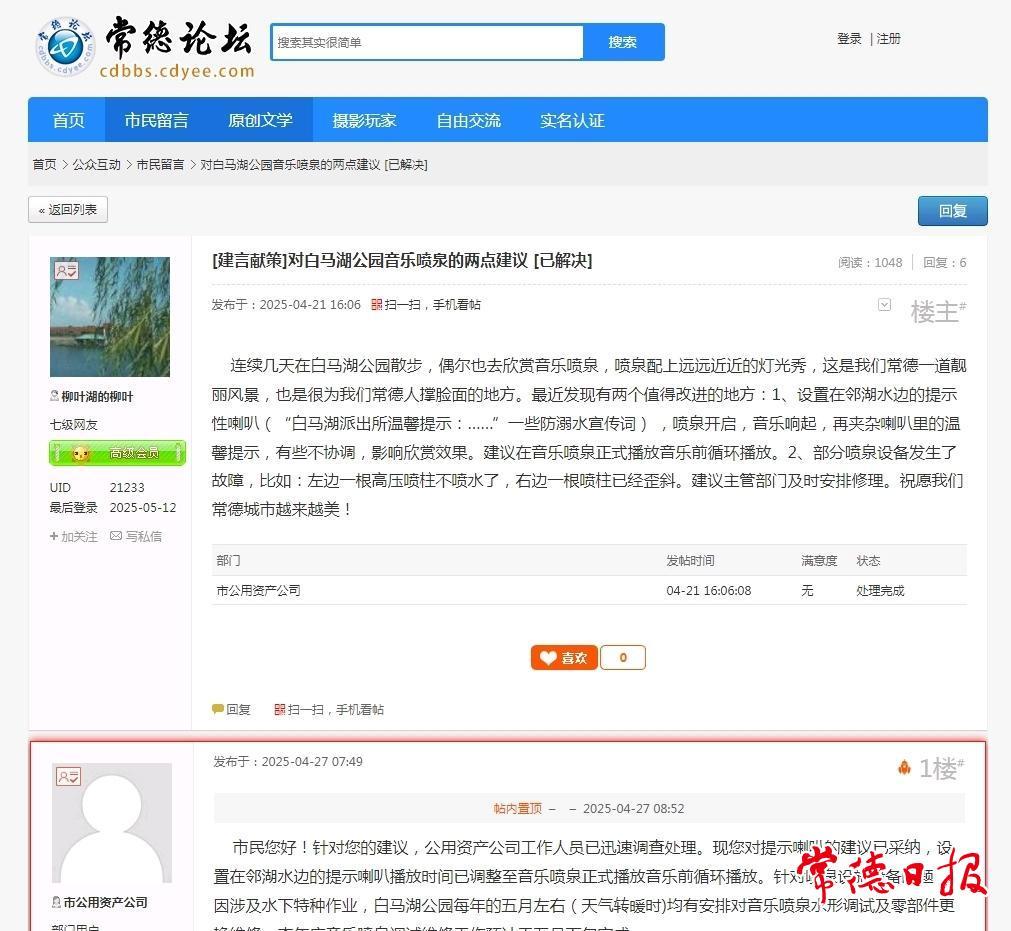Open the 登录 link
The width and height of the screenshot is (1011, 931).
tap(849, 39)
